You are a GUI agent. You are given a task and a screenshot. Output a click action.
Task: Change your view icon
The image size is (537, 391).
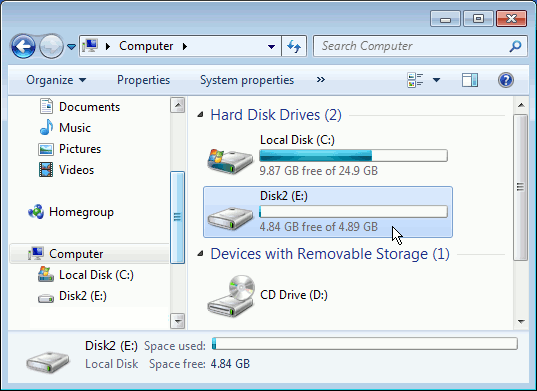415,80
